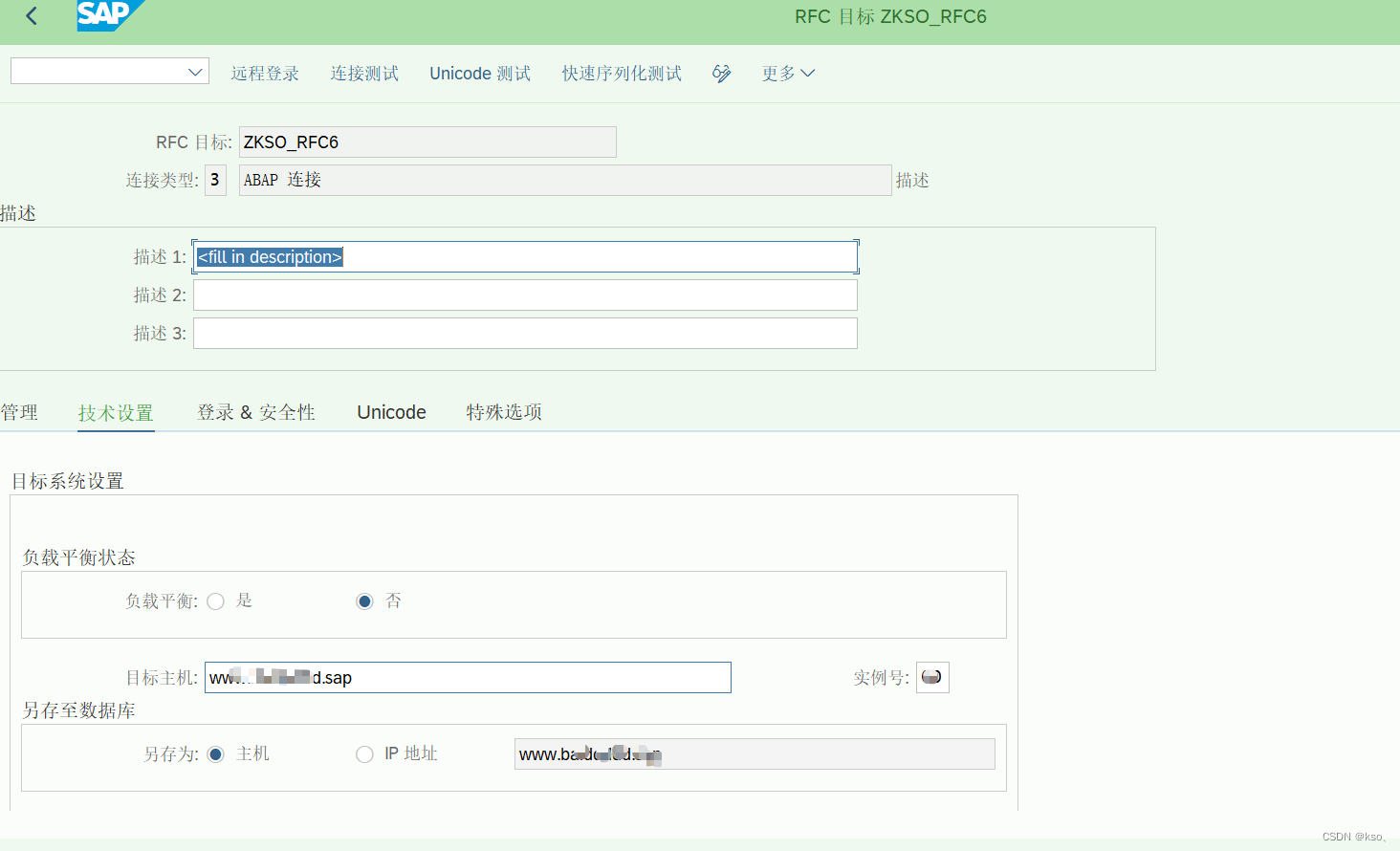Run Unicode 测试

480,74
